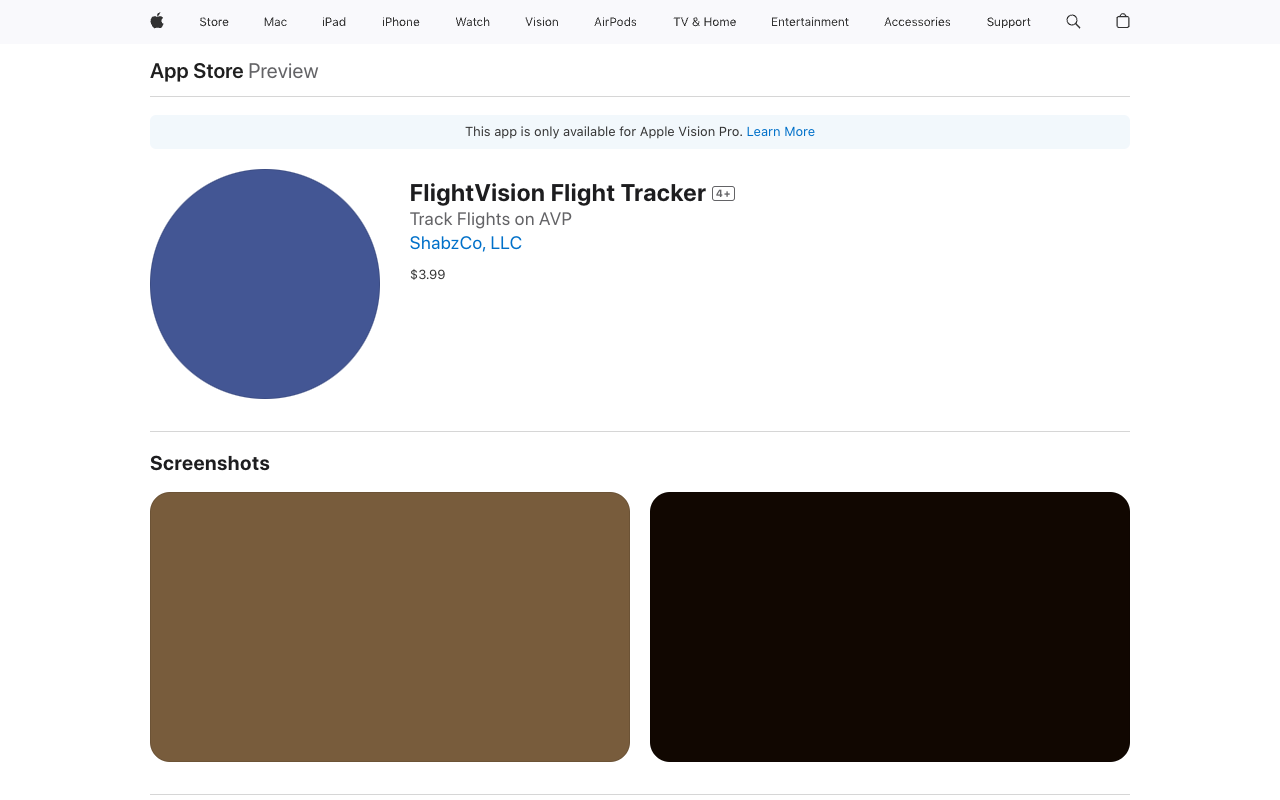Click the Preview label beside App Store
Screen dimensions: 1280x800
click(283, 71)
